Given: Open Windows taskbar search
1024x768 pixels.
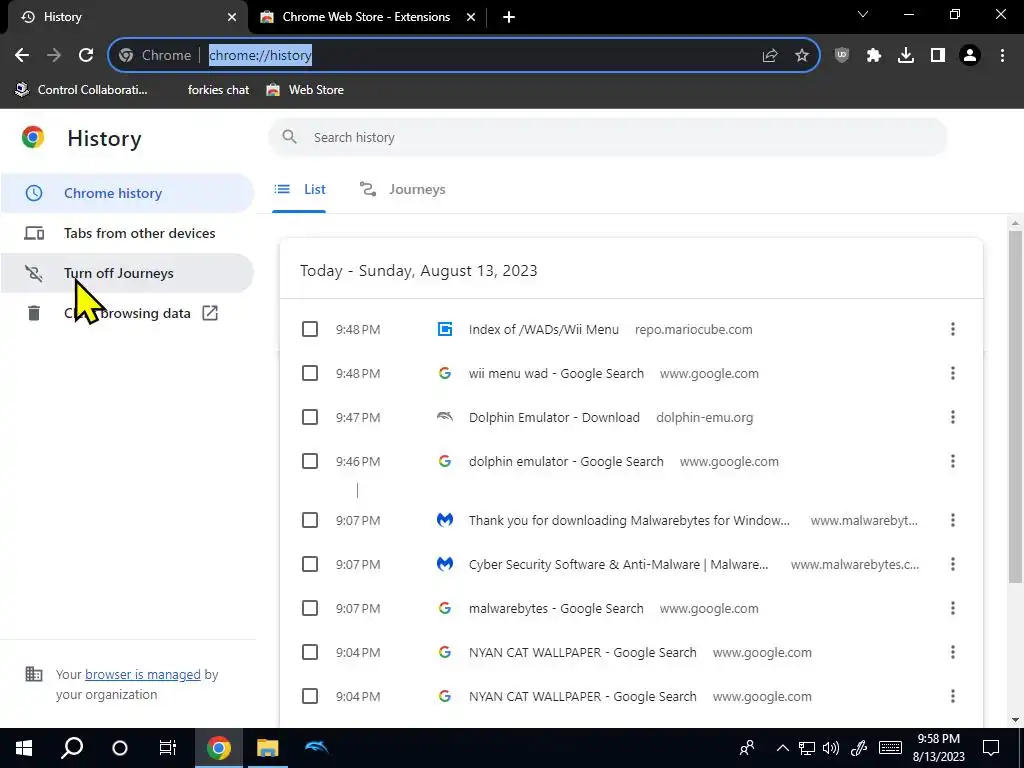Looking at the screenshot, I should pos(72,748).
